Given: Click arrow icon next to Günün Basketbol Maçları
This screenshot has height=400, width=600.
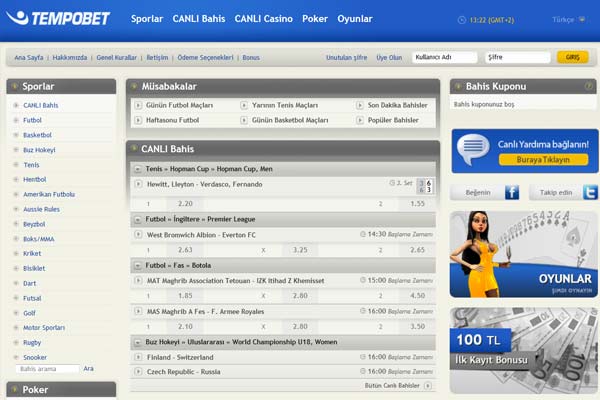Looking at the screenshot, I should click(244, 120).
